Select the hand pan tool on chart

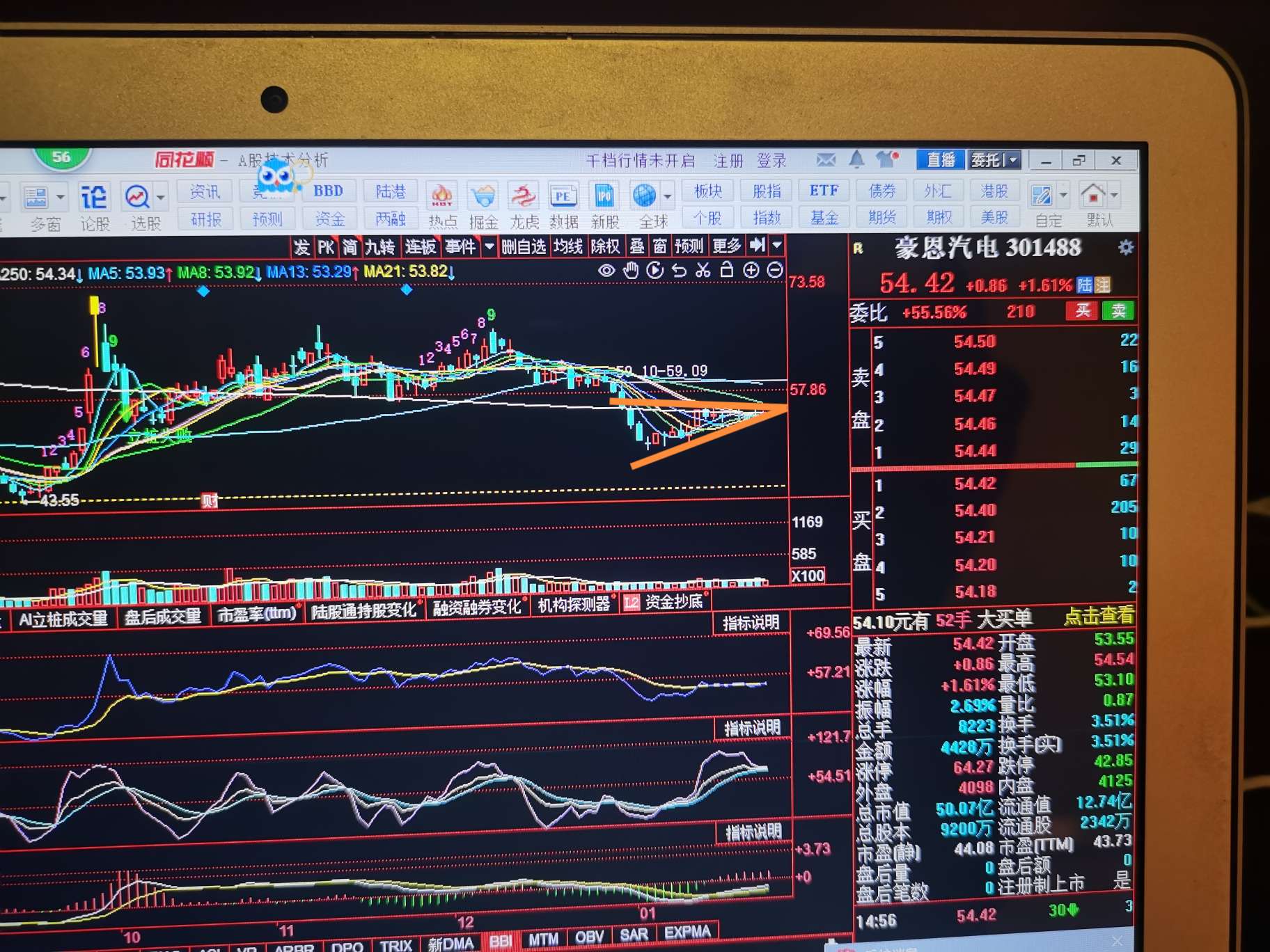pyautogui.click(x=631, y=271)
